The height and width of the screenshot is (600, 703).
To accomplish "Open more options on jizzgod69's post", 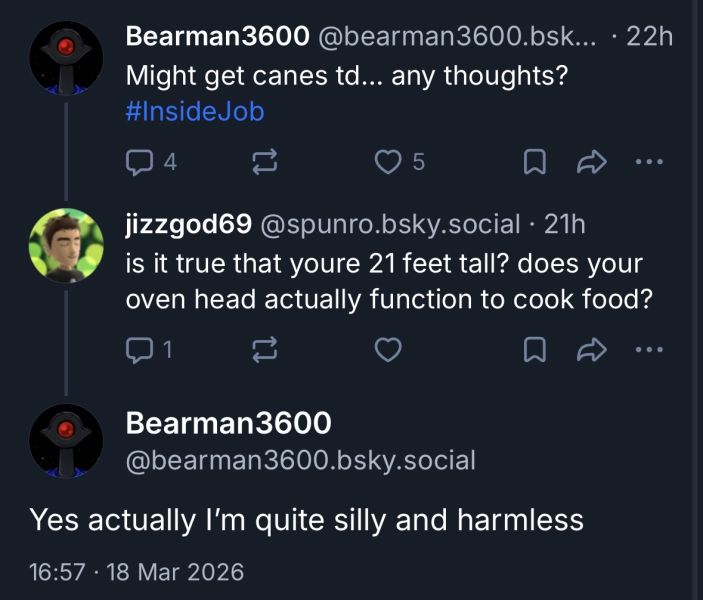I will (649, 349).
